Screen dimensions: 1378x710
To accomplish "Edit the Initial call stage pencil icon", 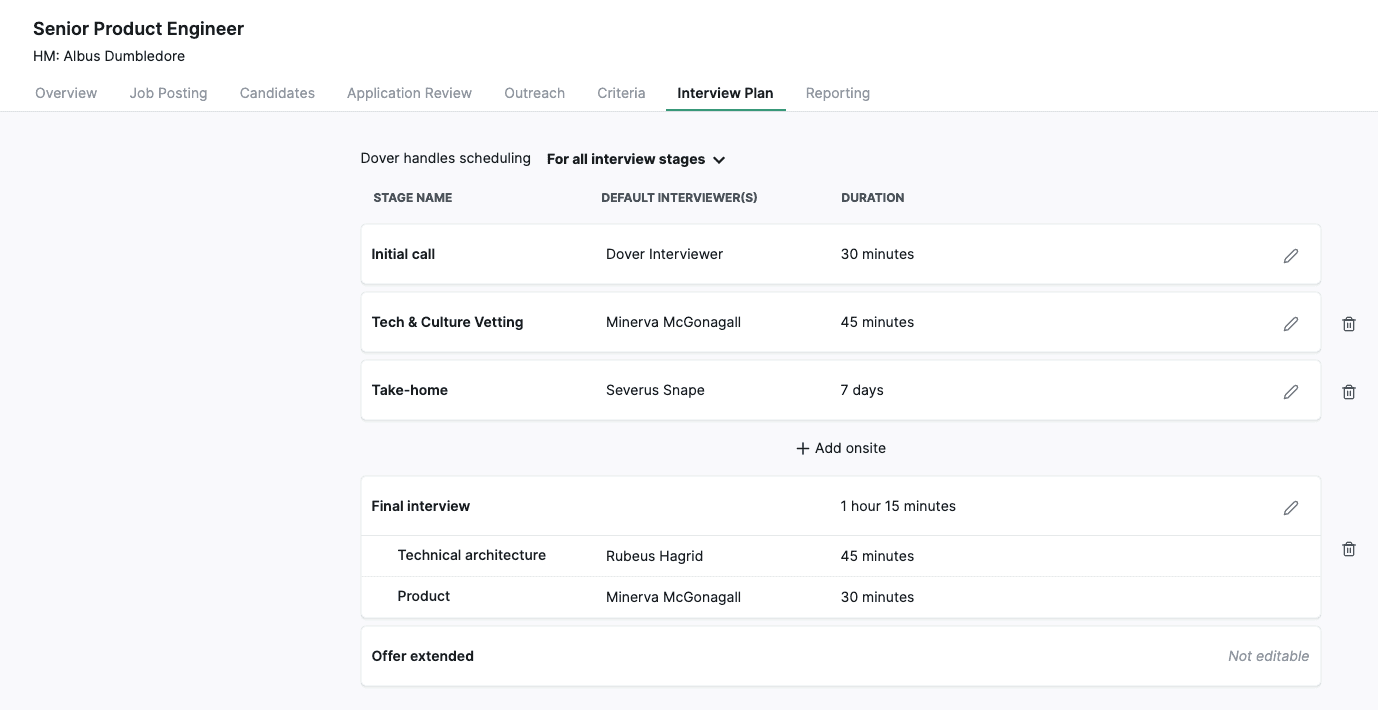I will coord(1291,256).
